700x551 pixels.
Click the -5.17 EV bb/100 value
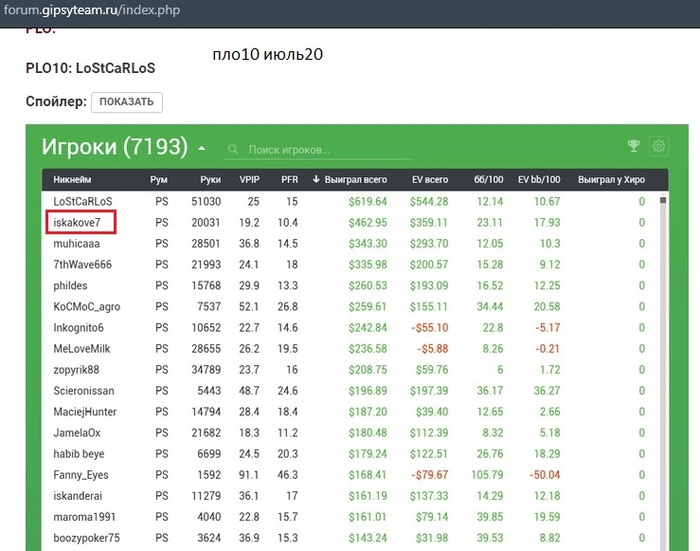coord(548,327)
